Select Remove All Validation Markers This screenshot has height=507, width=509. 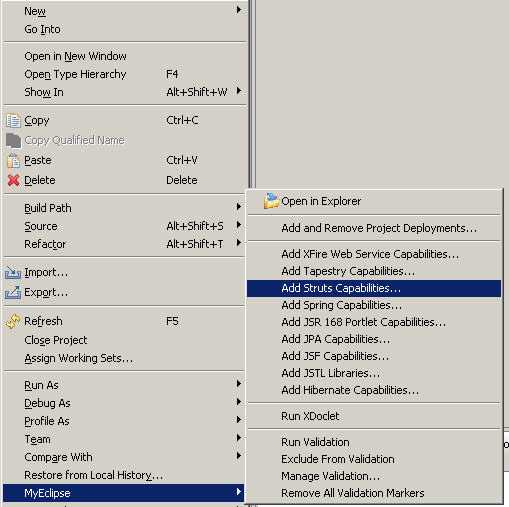click(374, 493)
